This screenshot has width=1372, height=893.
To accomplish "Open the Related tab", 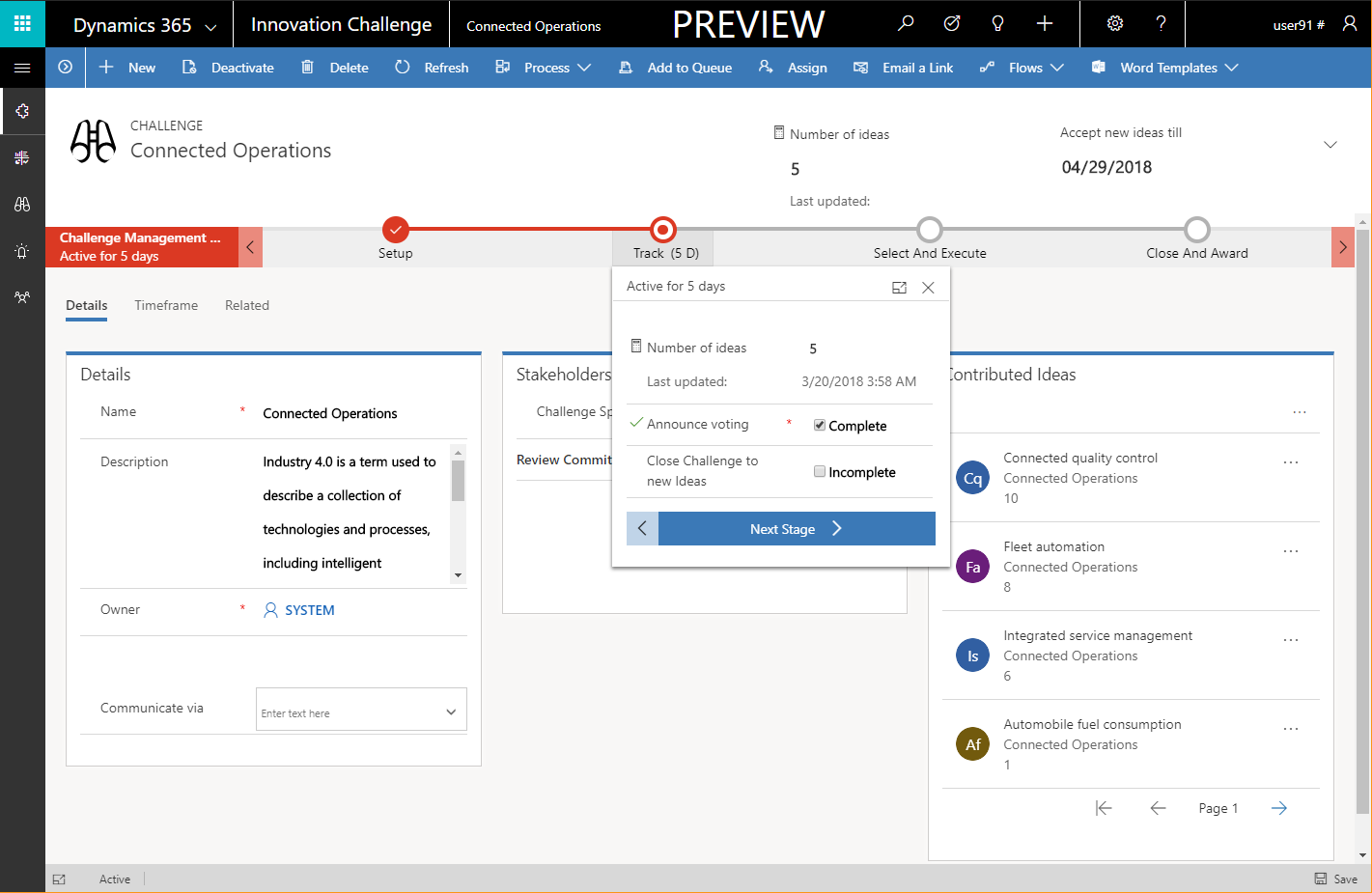I will tap(247, 305).
